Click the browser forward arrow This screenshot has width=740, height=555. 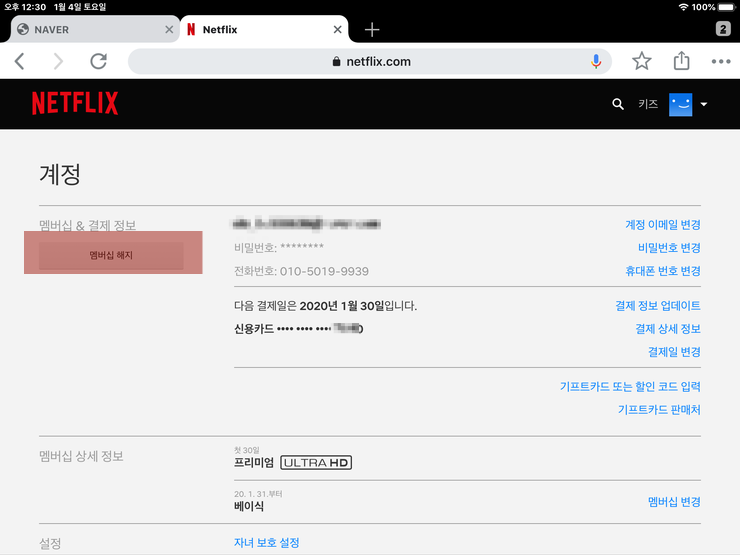point(58,61)
